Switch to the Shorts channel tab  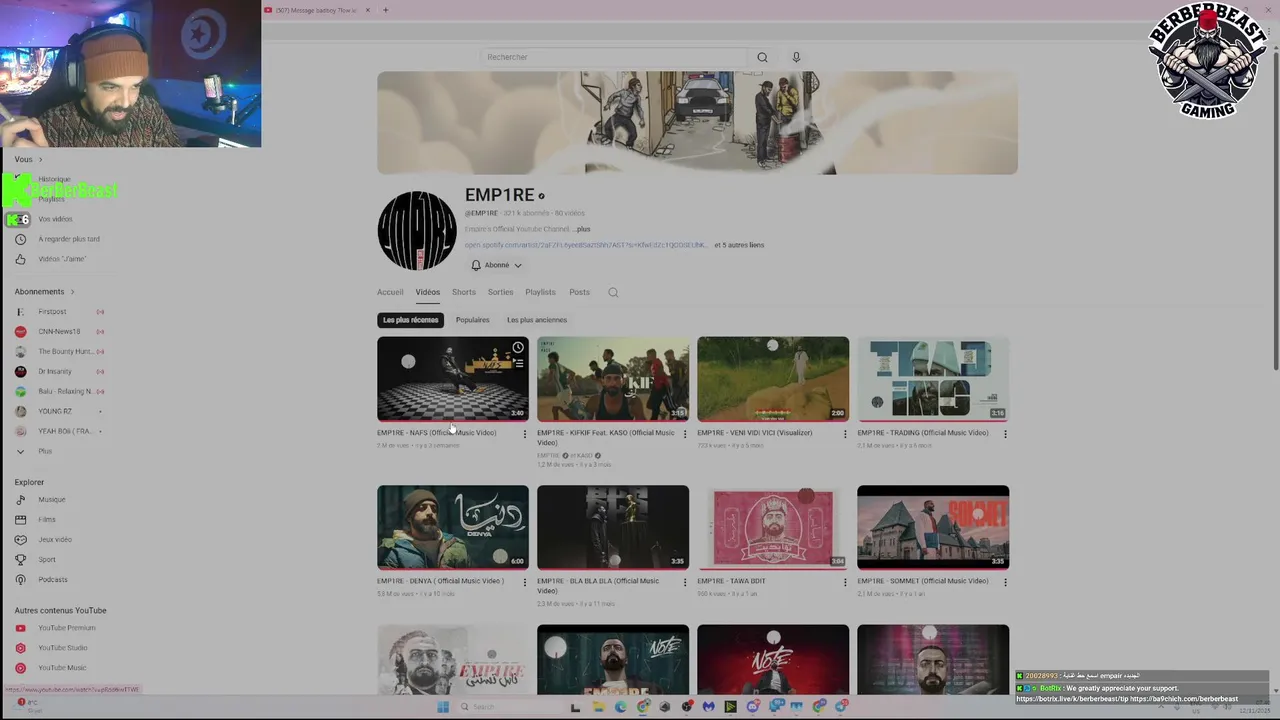click(464, 292)
